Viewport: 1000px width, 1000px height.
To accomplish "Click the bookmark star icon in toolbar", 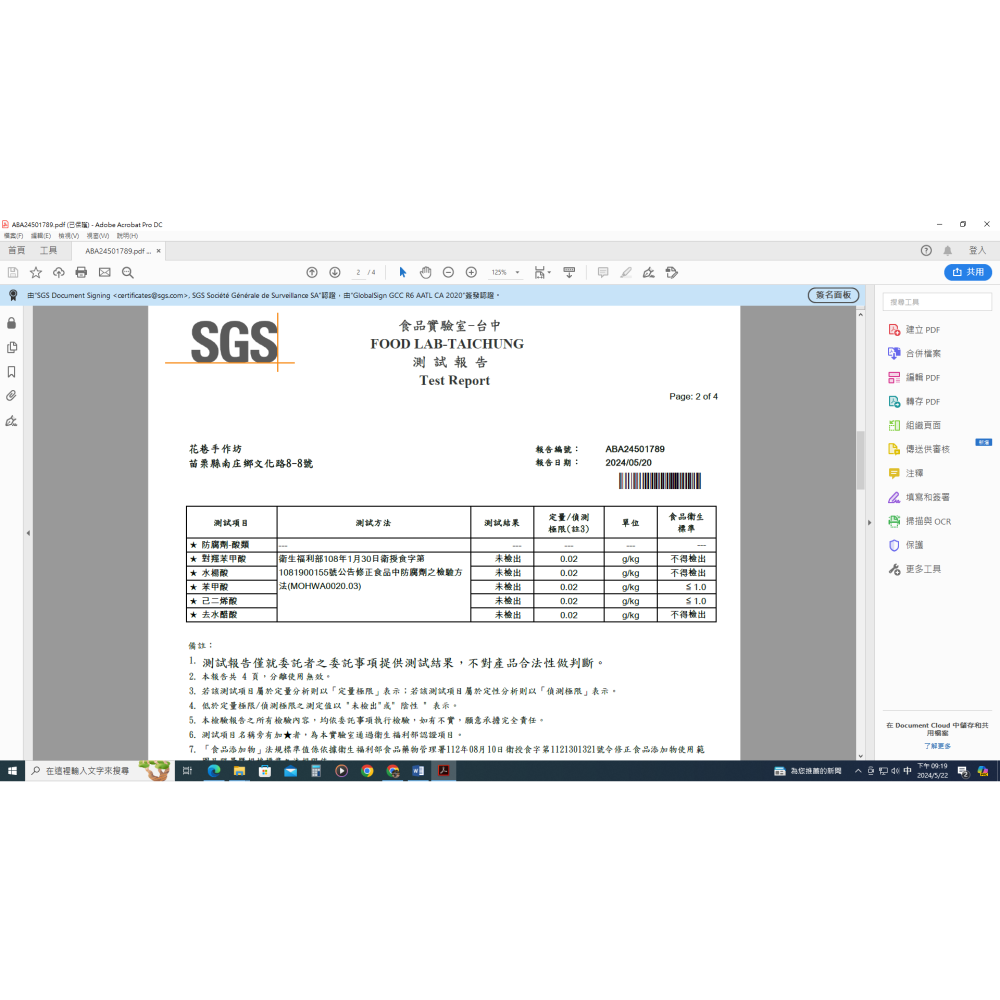I will 36,272.
